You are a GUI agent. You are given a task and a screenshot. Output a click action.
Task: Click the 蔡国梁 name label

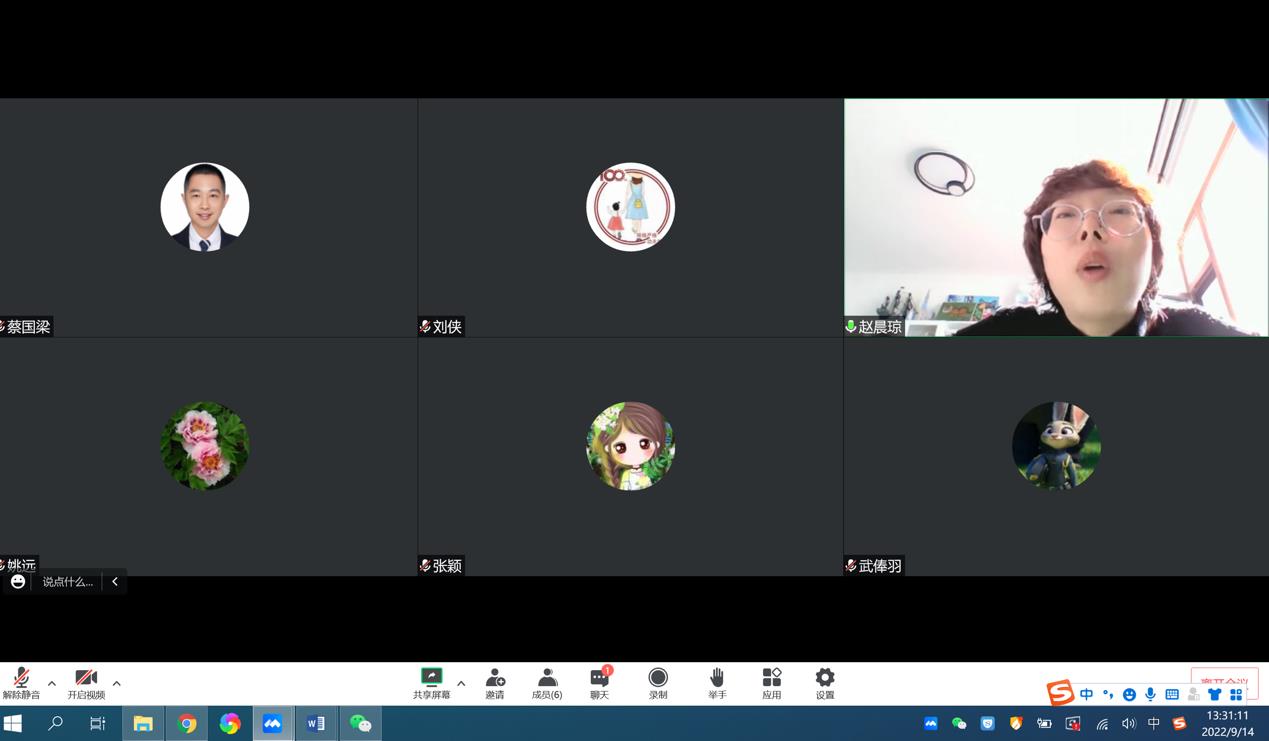(28, 327)
